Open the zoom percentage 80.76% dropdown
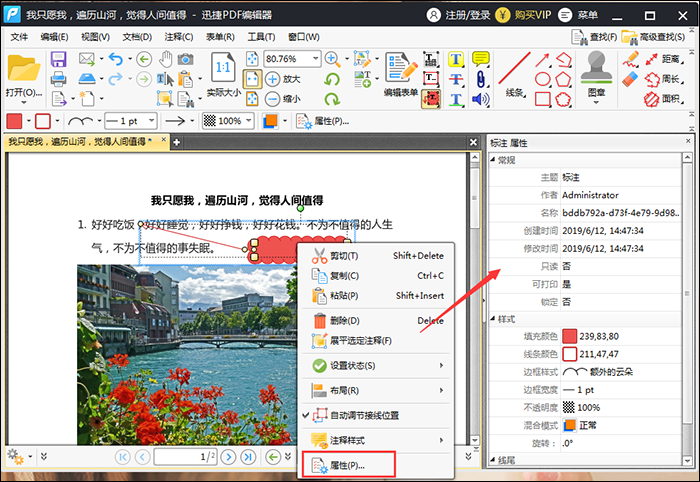This screenshot has width=700, height=482. (316, 58)
